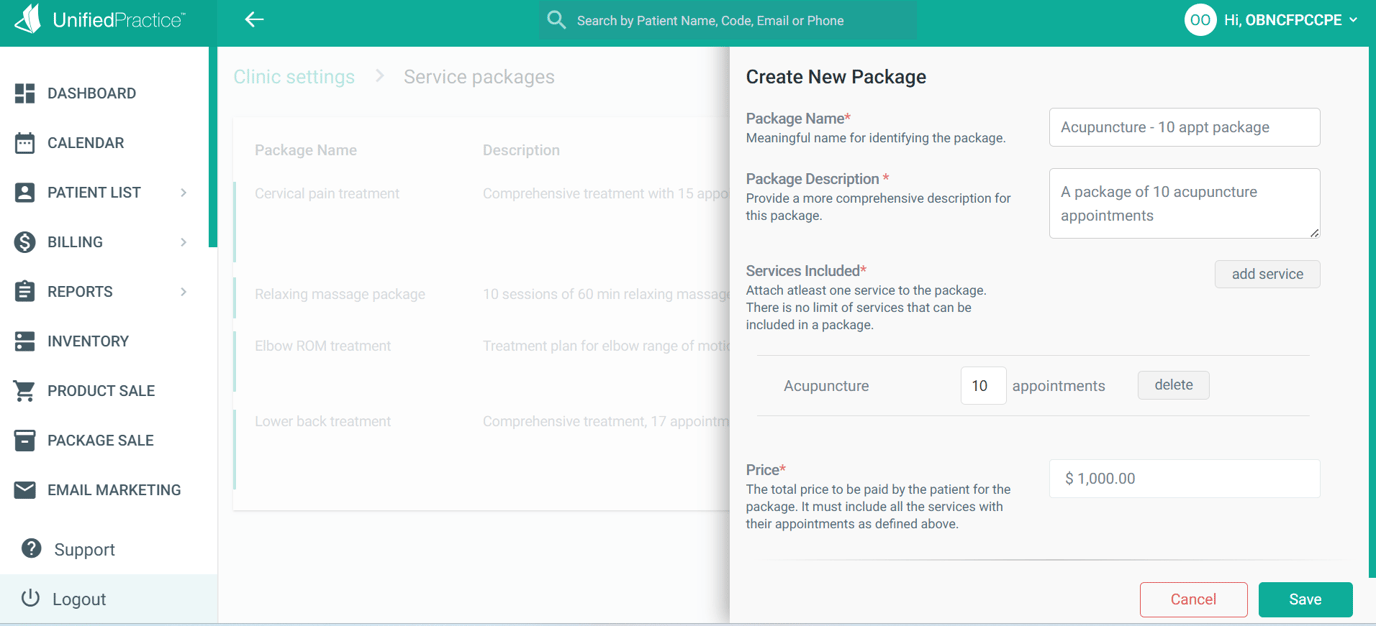Select the Product Sale cart icon
The height and width of the screenshot is (626, 1376).
(26, 390)
